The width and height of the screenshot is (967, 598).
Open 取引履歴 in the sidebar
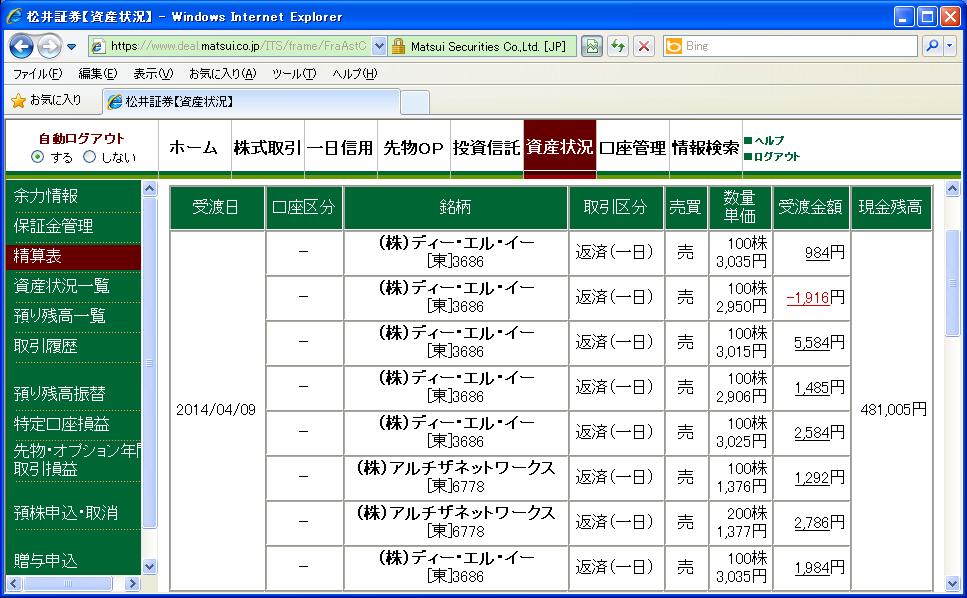[x=45, y=346]
